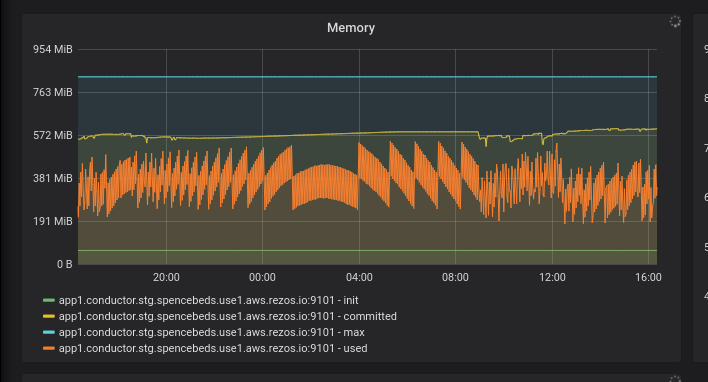The height and width of the screenshot is (382, 708).
Task: Click the 04:00 time axis label
Action: tap(359, 277)
